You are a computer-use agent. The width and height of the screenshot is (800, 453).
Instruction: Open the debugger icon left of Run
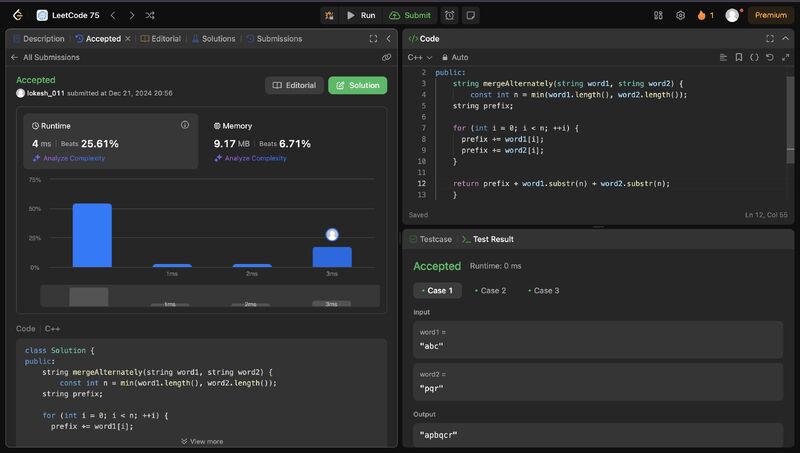330,15
